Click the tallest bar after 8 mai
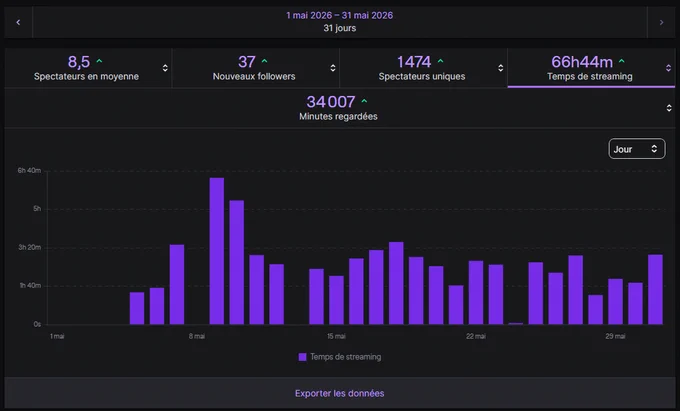The width and height of the screenshot is (680, 411). click(x=217, y=251)
